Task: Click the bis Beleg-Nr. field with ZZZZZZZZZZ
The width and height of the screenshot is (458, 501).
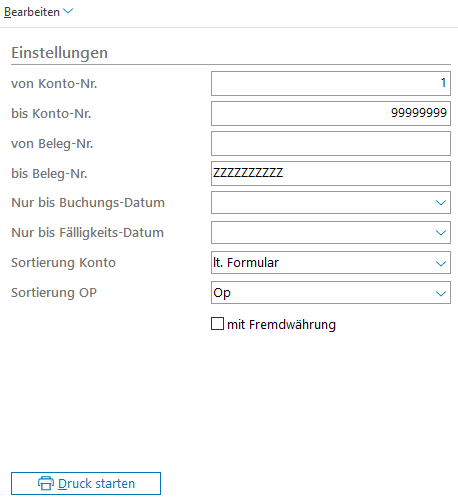Action: point(331,173)
